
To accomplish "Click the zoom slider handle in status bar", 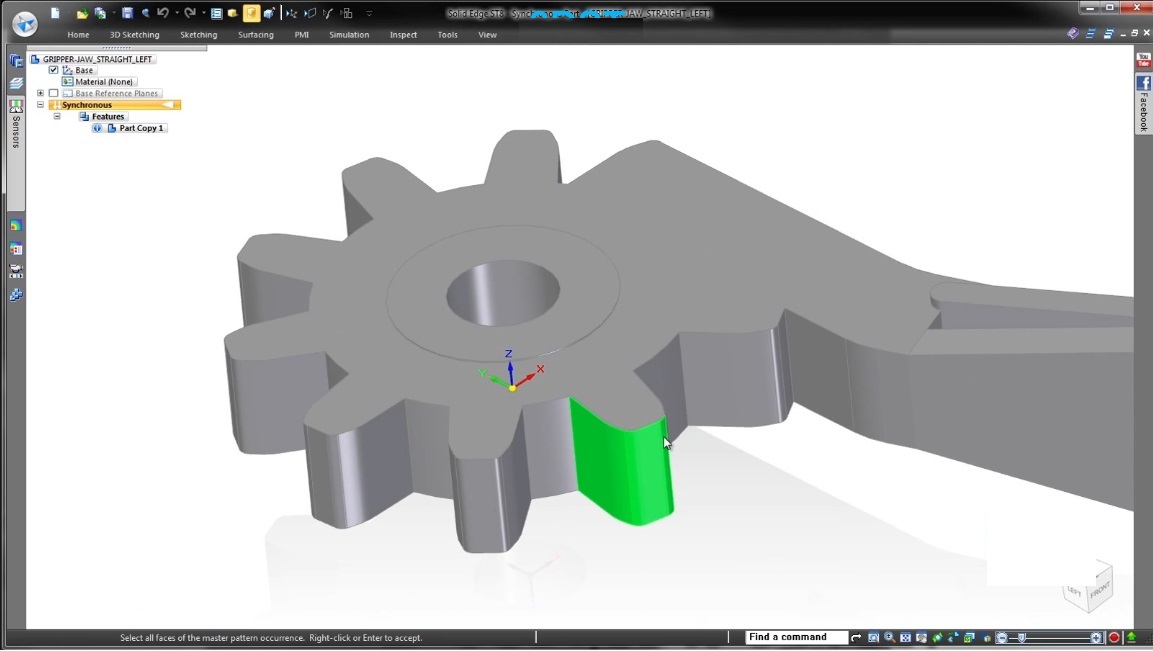I will tap(1021, 638).
